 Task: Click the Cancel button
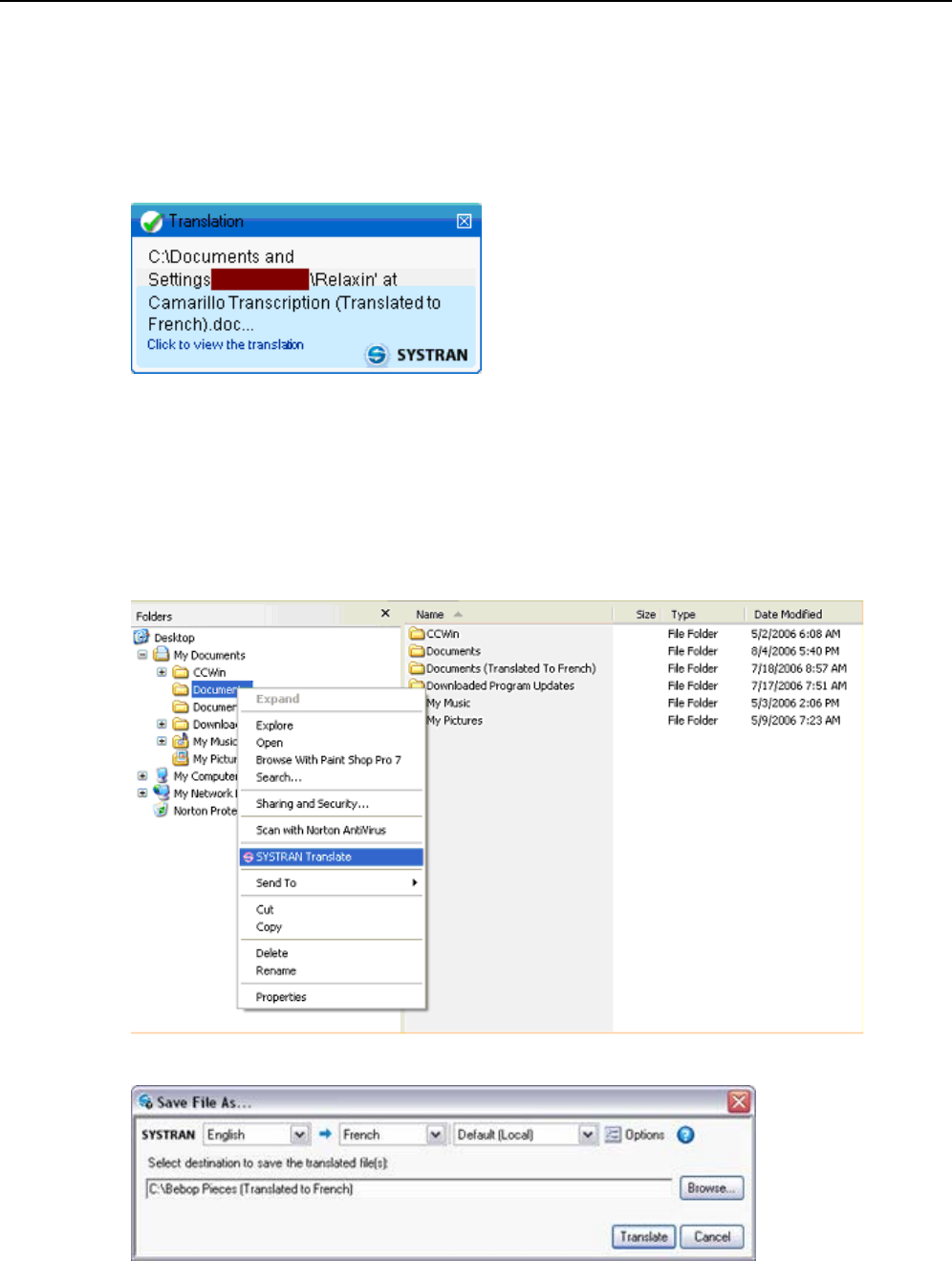pyautogui.click(x=712, y=1236)
